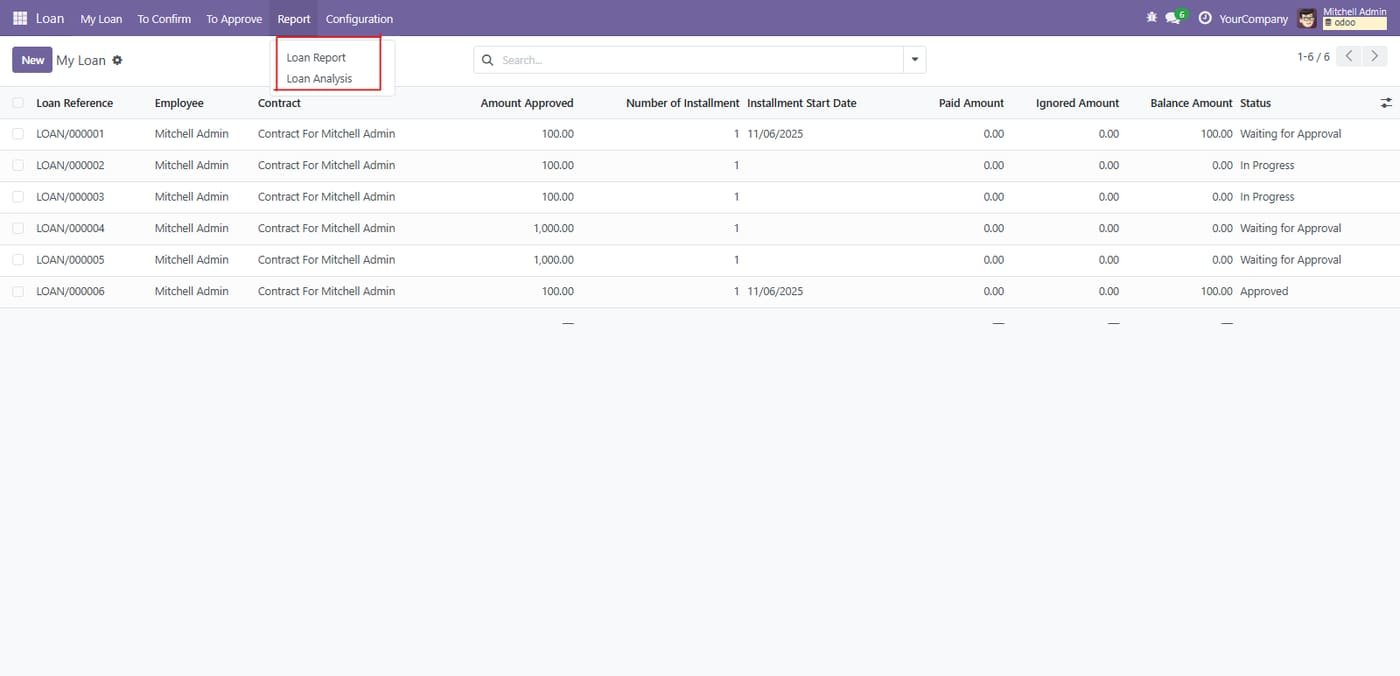Select Loan Analysis from dropdown

(x=319, y=78)
